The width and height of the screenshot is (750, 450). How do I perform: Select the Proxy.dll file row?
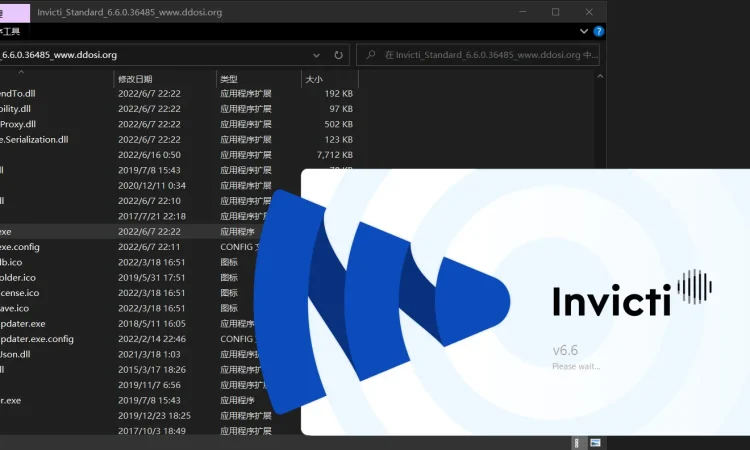pyautogui.click(x=179, y=124)
